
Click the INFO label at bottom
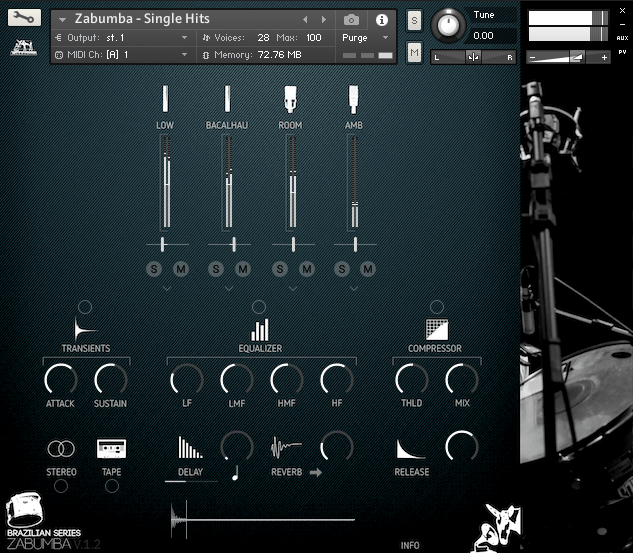410,545
